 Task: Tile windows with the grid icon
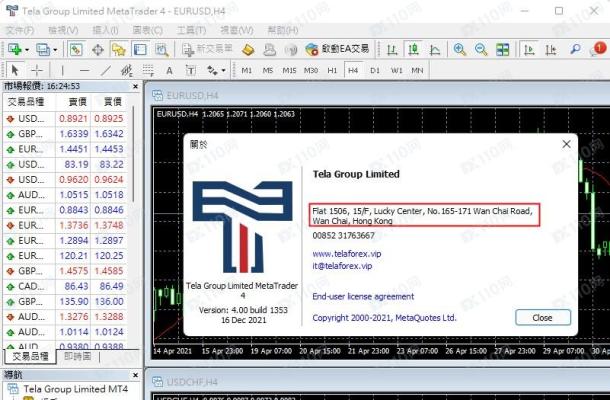(503, 49)
